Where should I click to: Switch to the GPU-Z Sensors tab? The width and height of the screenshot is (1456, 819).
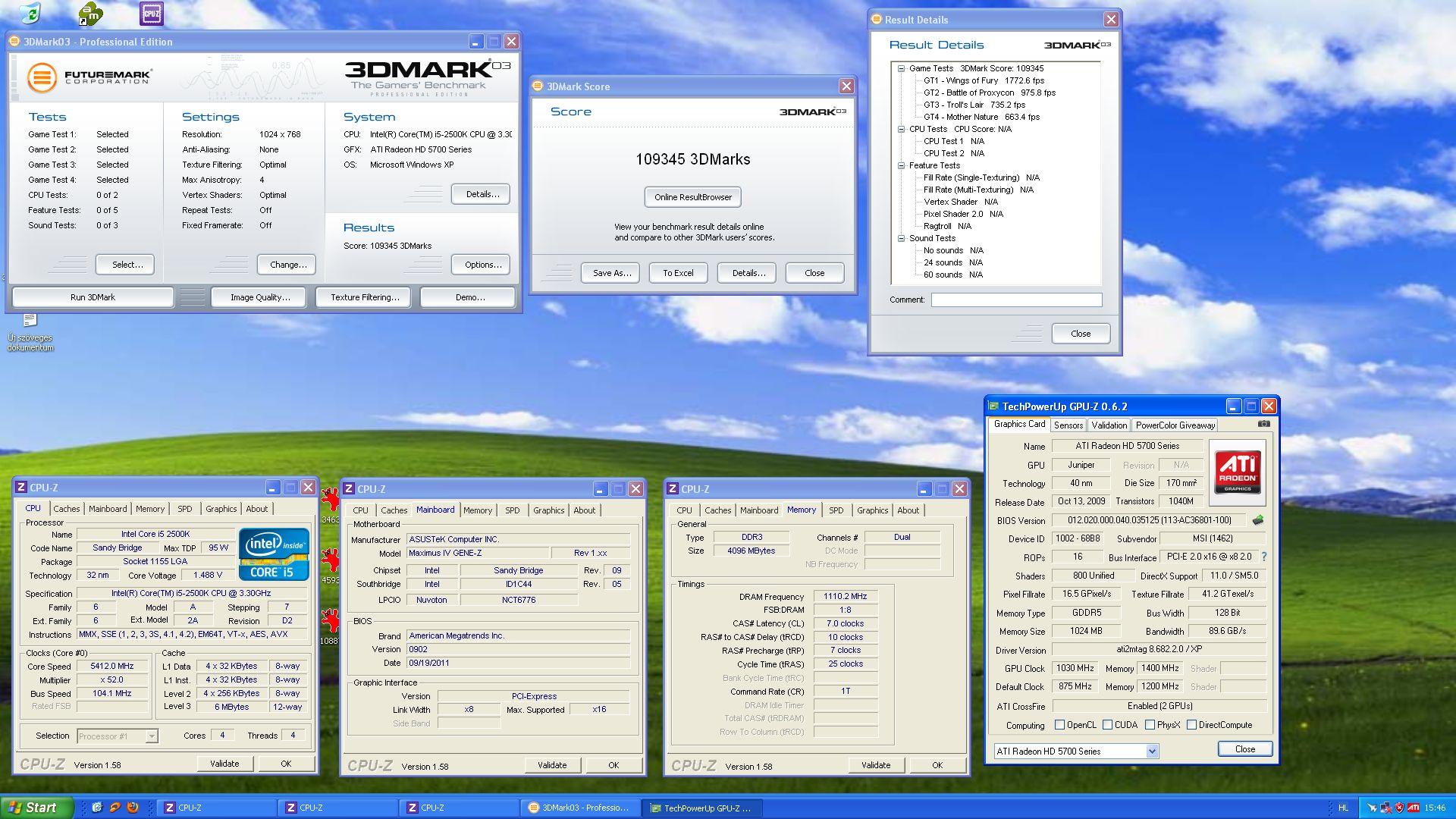point(1068,425)
